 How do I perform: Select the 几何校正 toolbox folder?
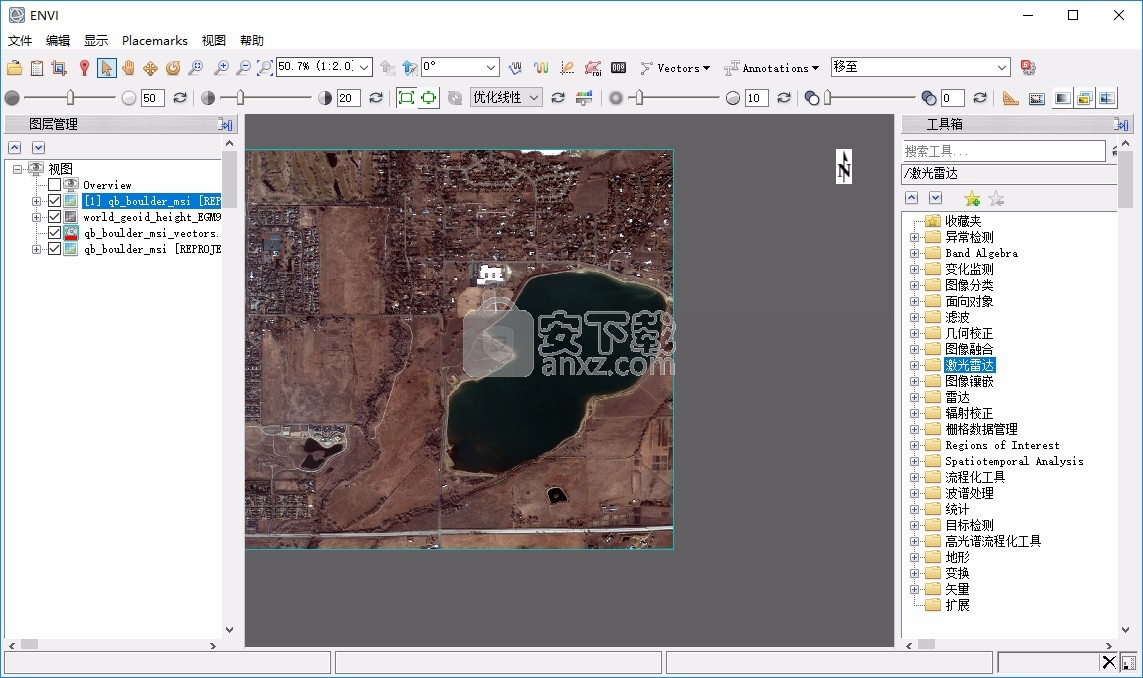(969, 333)
